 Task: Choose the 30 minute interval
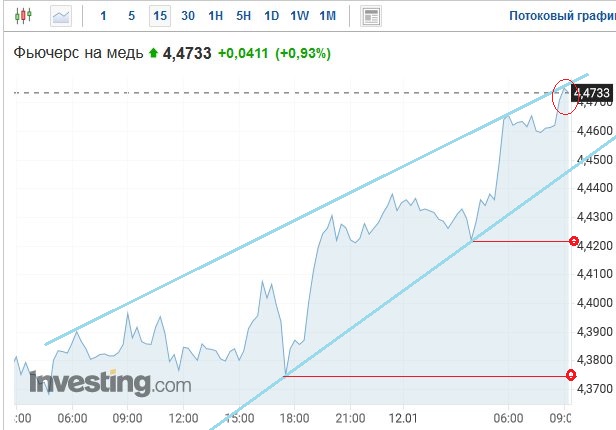(188, 16)
